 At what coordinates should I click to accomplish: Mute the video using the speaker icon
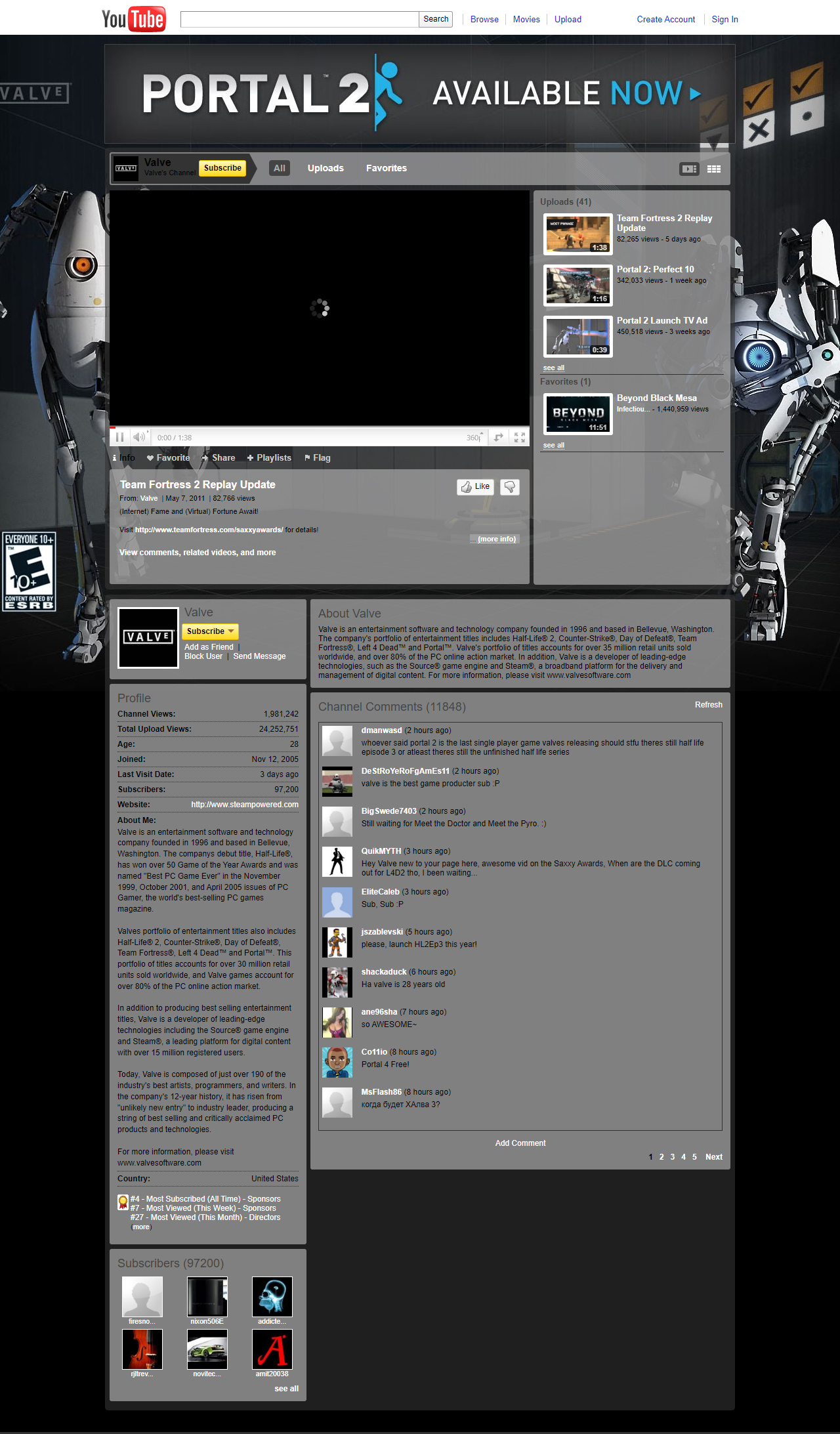(x=139, y=437)
